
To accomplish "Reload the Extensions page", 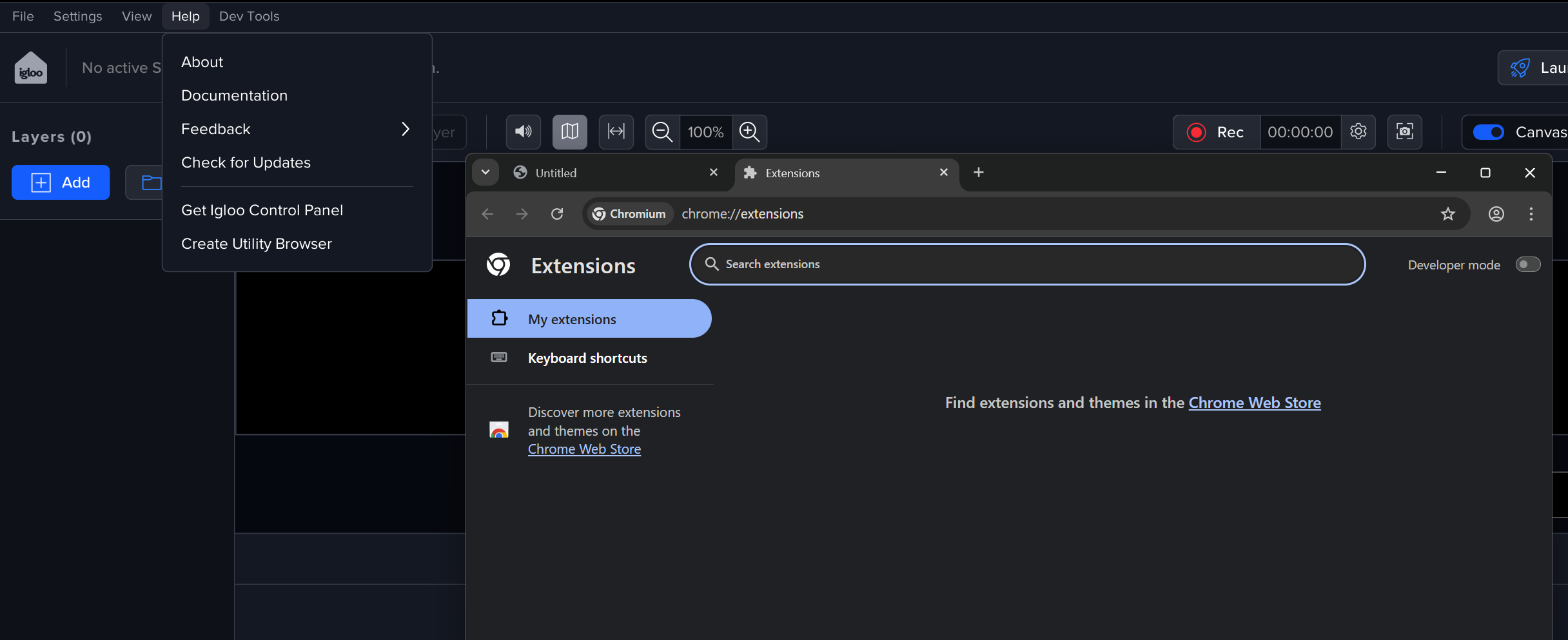I will (557, 214).
